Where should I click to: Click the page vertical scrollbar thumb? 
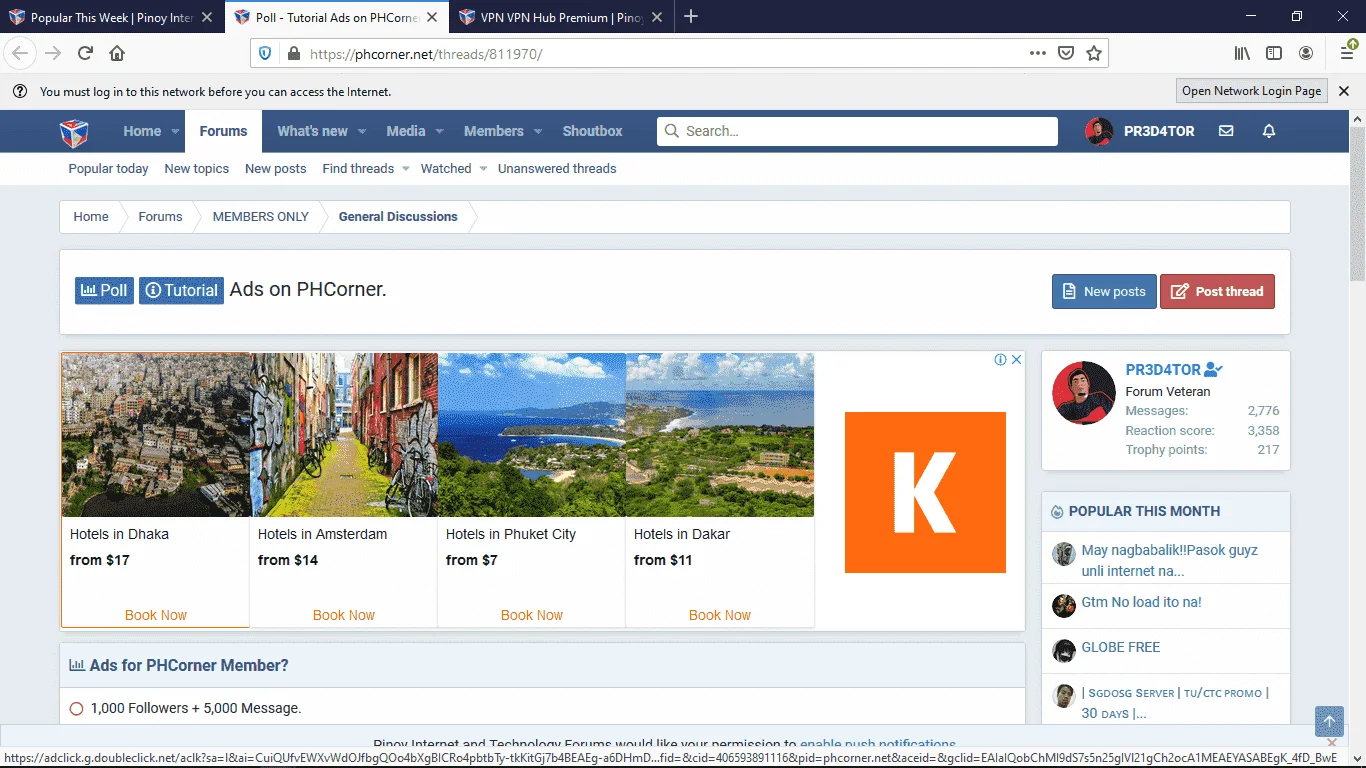coord(1357,205)
